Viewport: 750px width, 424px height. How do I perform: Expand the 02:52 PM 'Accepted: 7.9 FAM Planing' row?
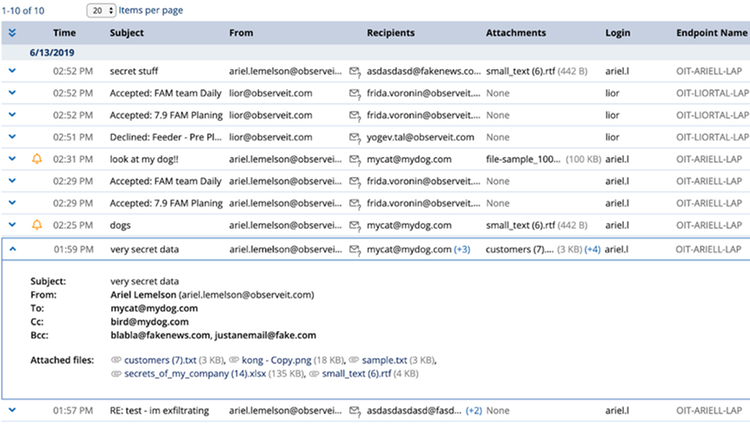(12, 114)
